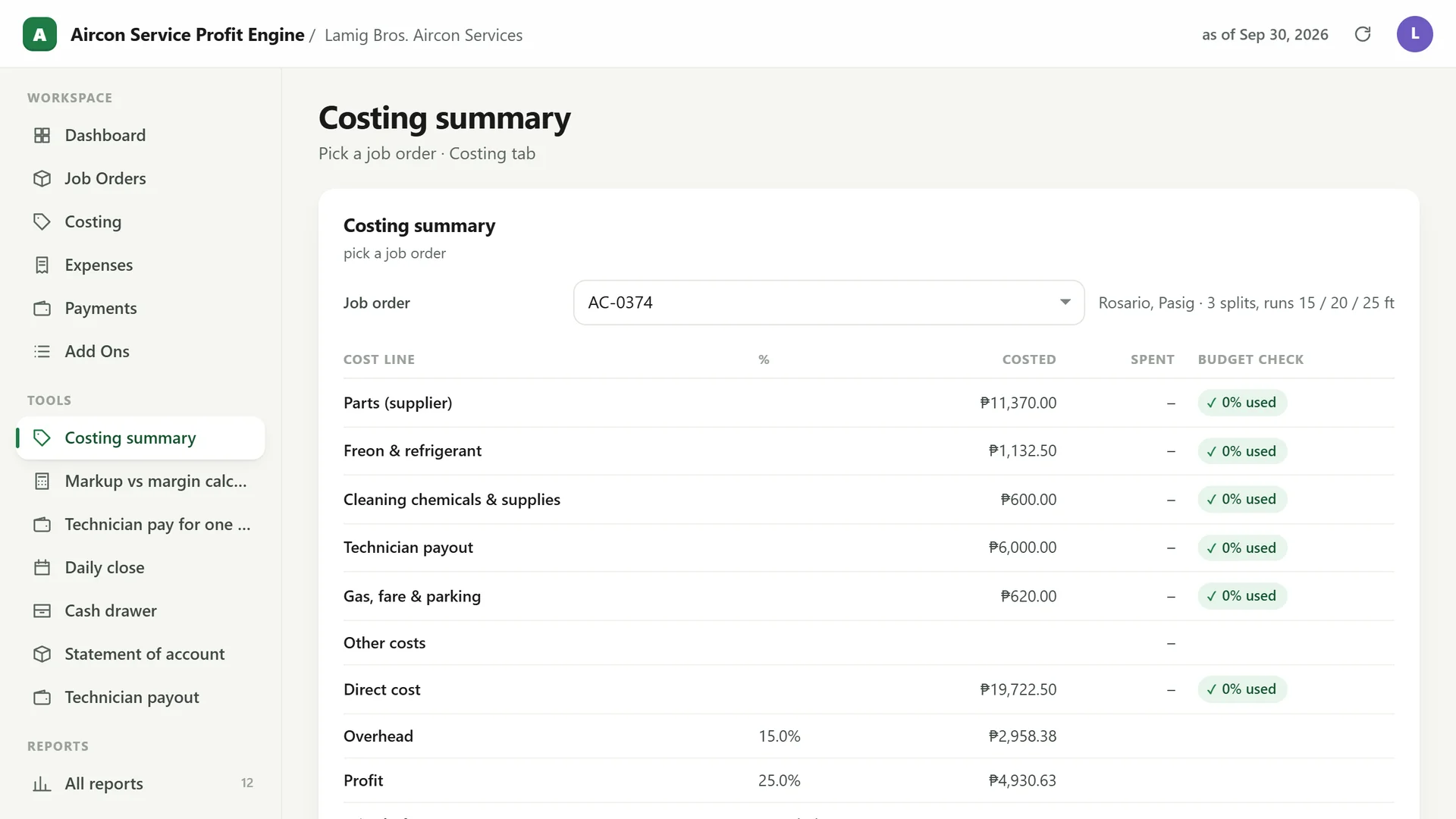The image size is (1456, 819).
Task: Open the Job order AC-0374 dropdown
Action: [x=829, y=303]
